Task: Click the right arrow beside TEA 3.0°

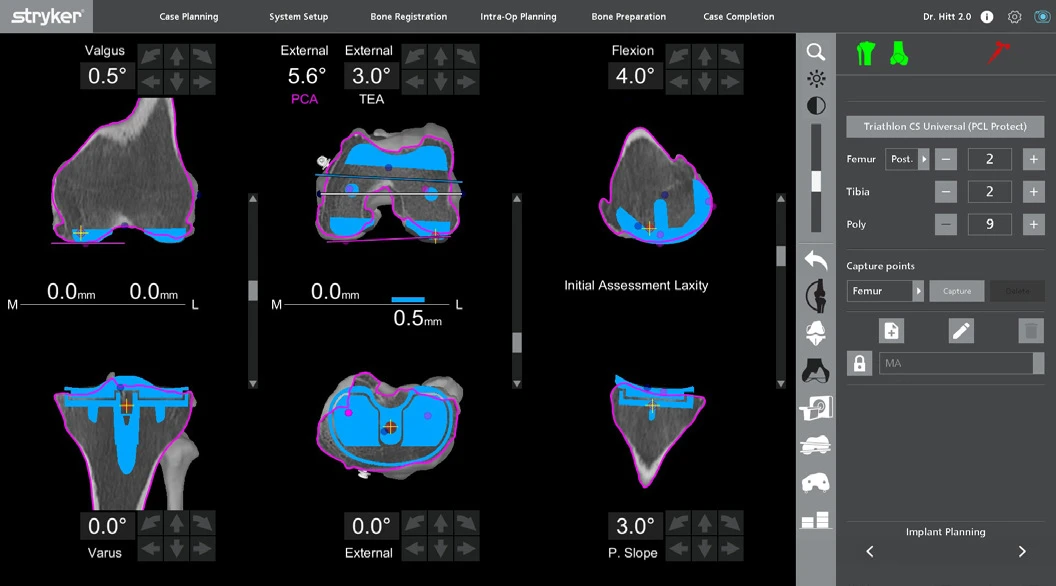Action: 466,82
